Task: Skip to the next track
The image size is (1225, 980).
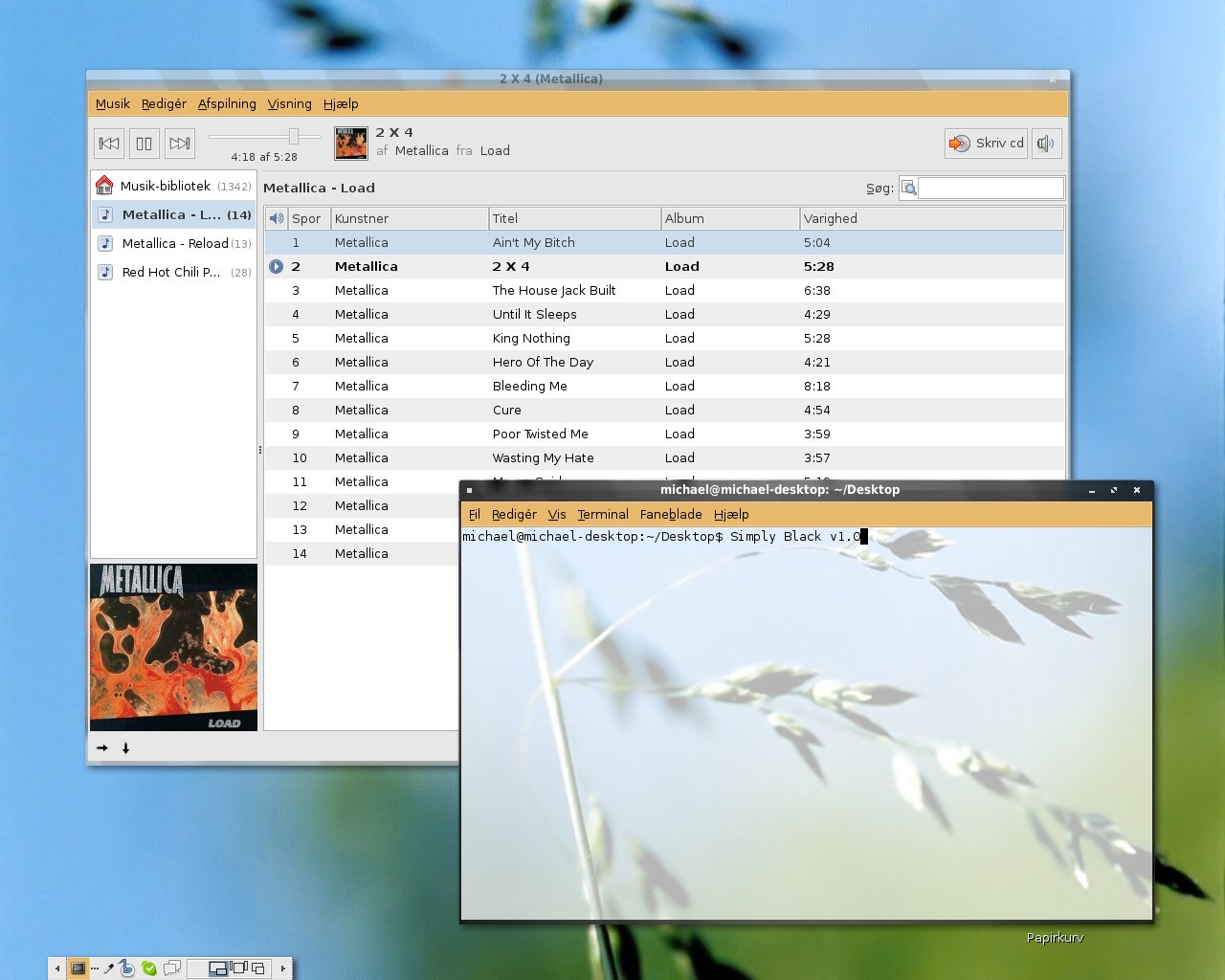Action: [x=179, y=144]
